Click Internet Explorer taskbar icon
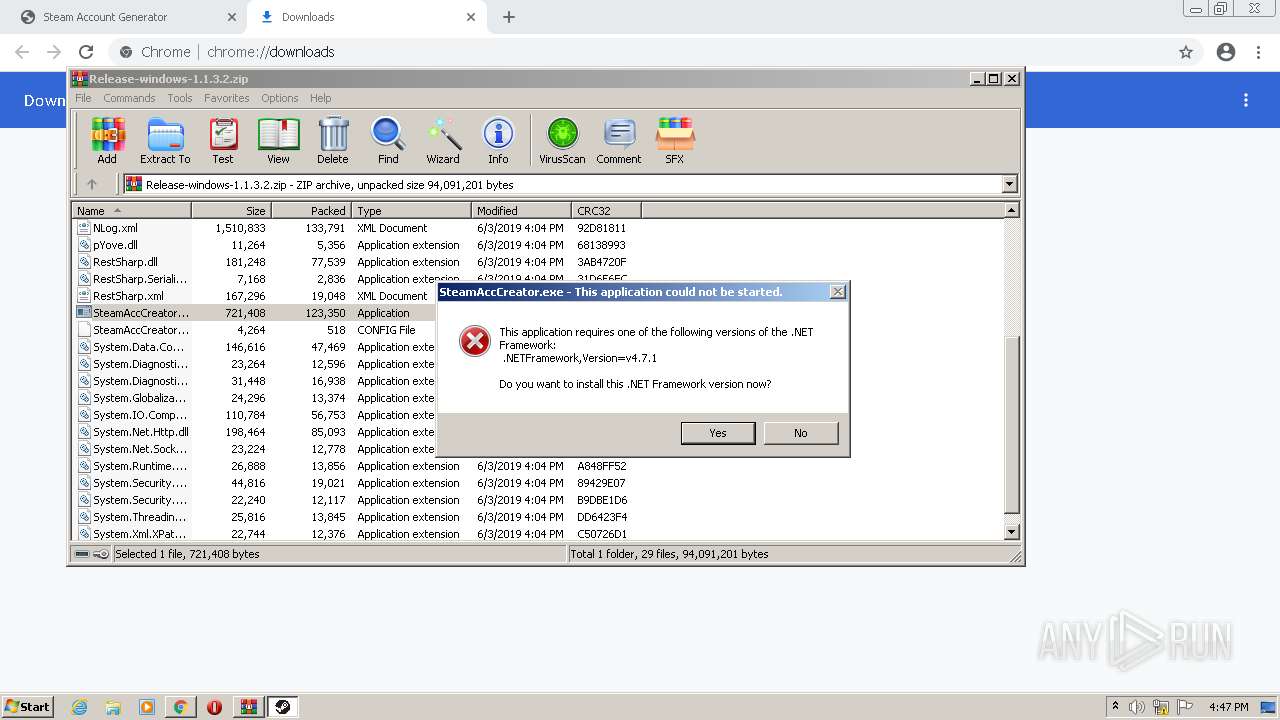 click(x=79, y=707)
